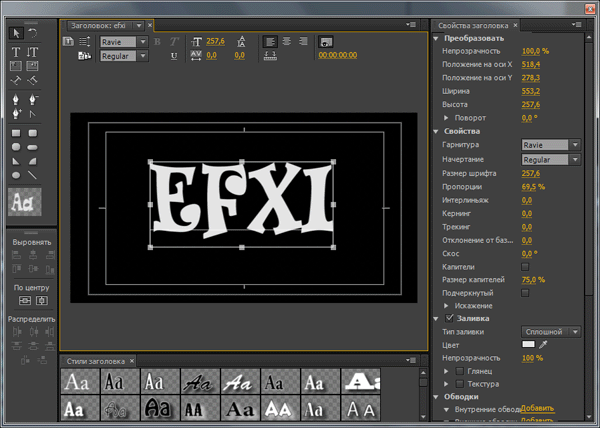Switch to Заголовок: efxi tab
The width and height of the screenshot is (600, 428).
98,26
